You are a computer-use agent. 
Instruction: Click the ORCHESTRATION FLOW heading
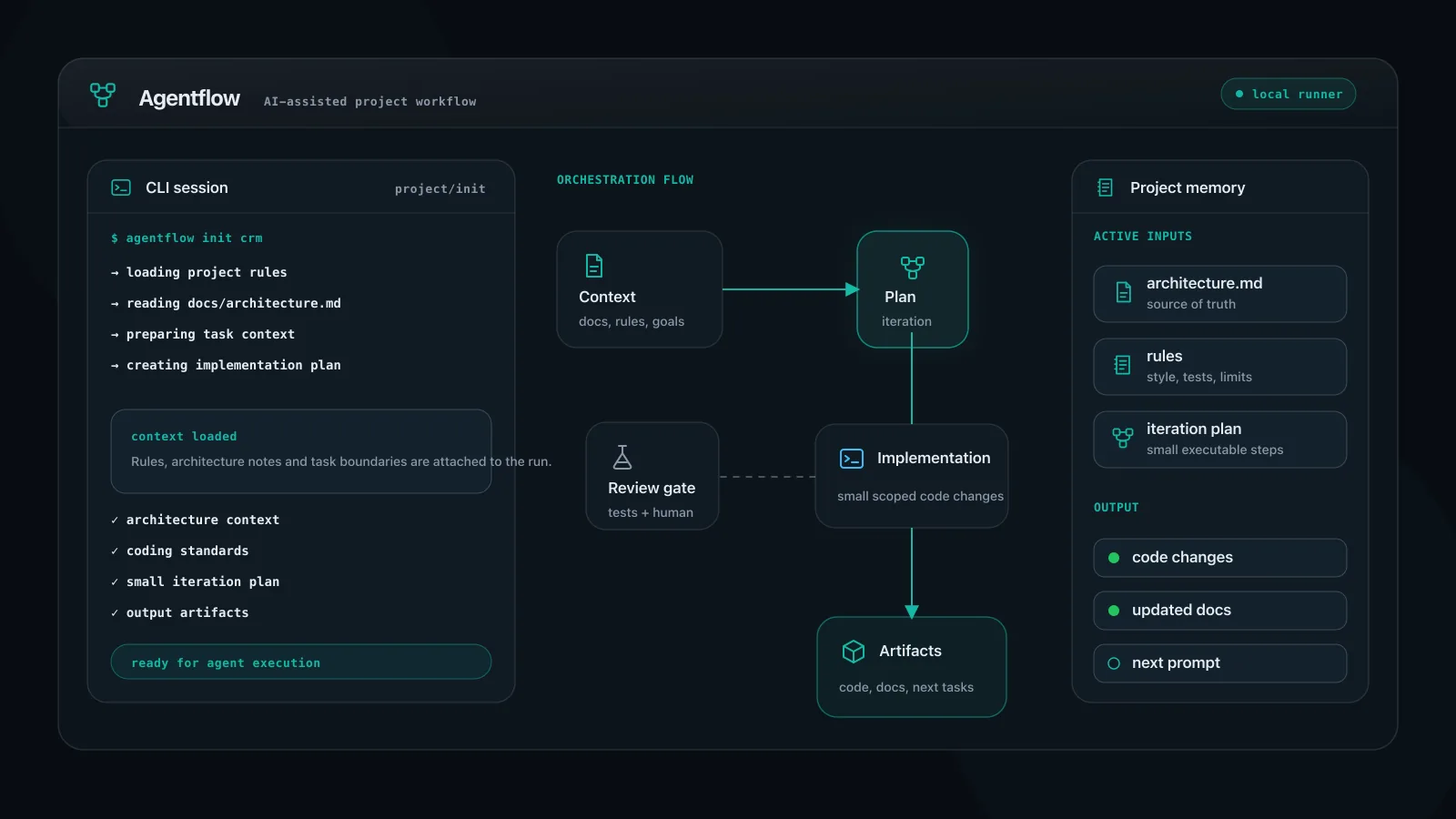coord(625,180)
